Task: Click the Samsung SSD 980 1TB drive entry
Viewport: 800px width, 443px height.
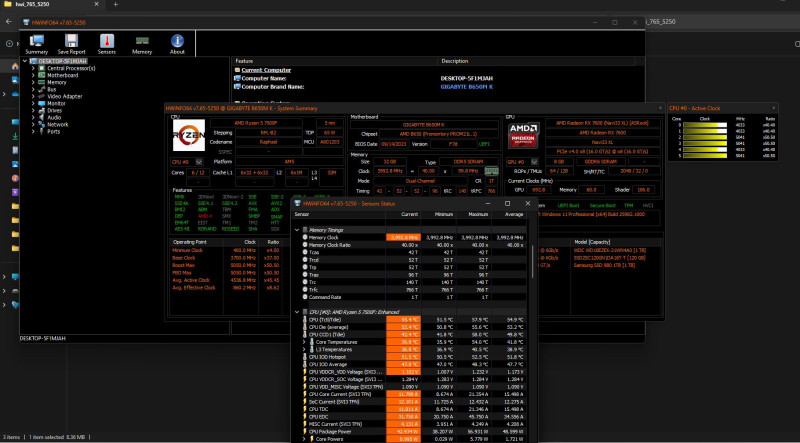Action: 604,265
